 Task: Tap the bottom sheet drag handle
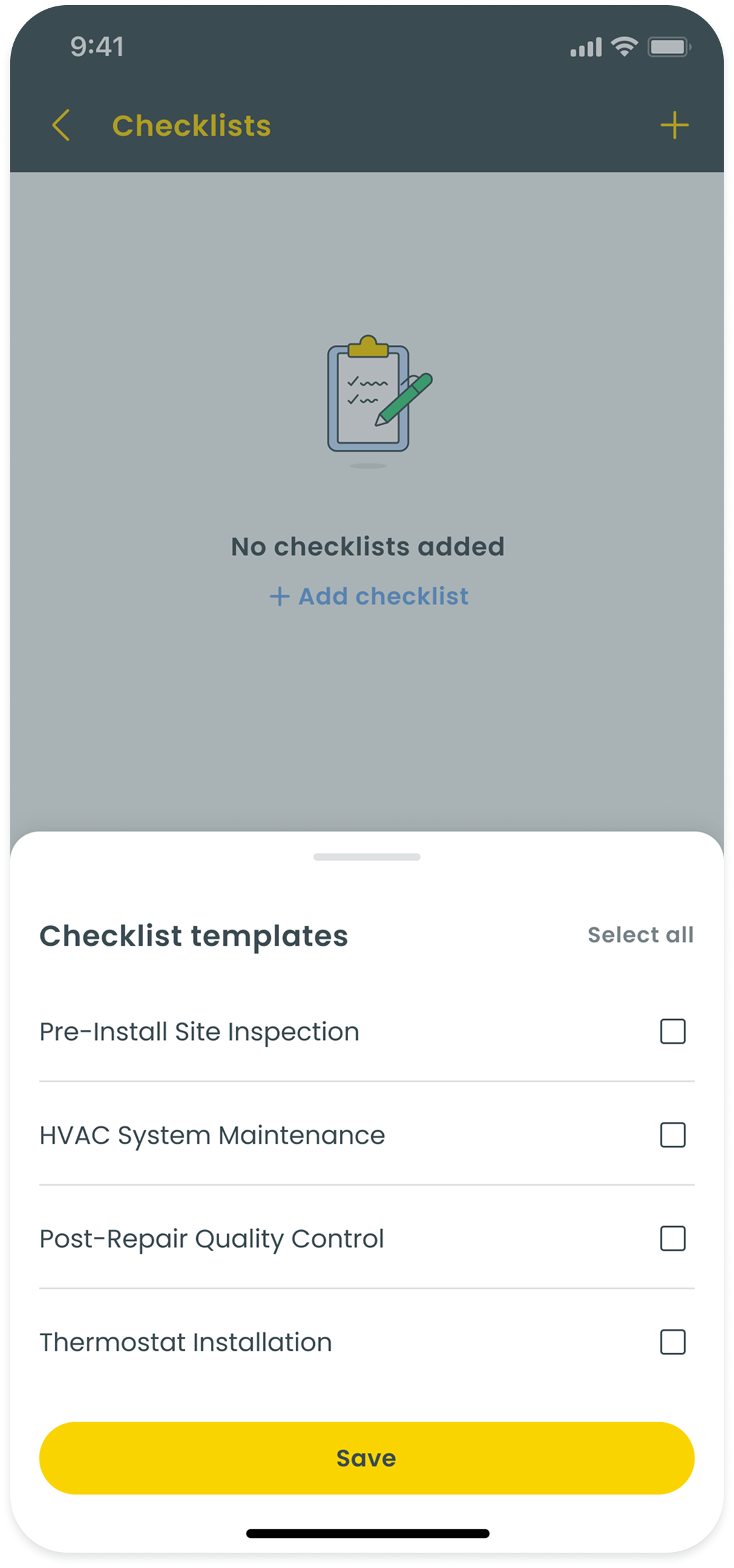[x=367, y=857]
